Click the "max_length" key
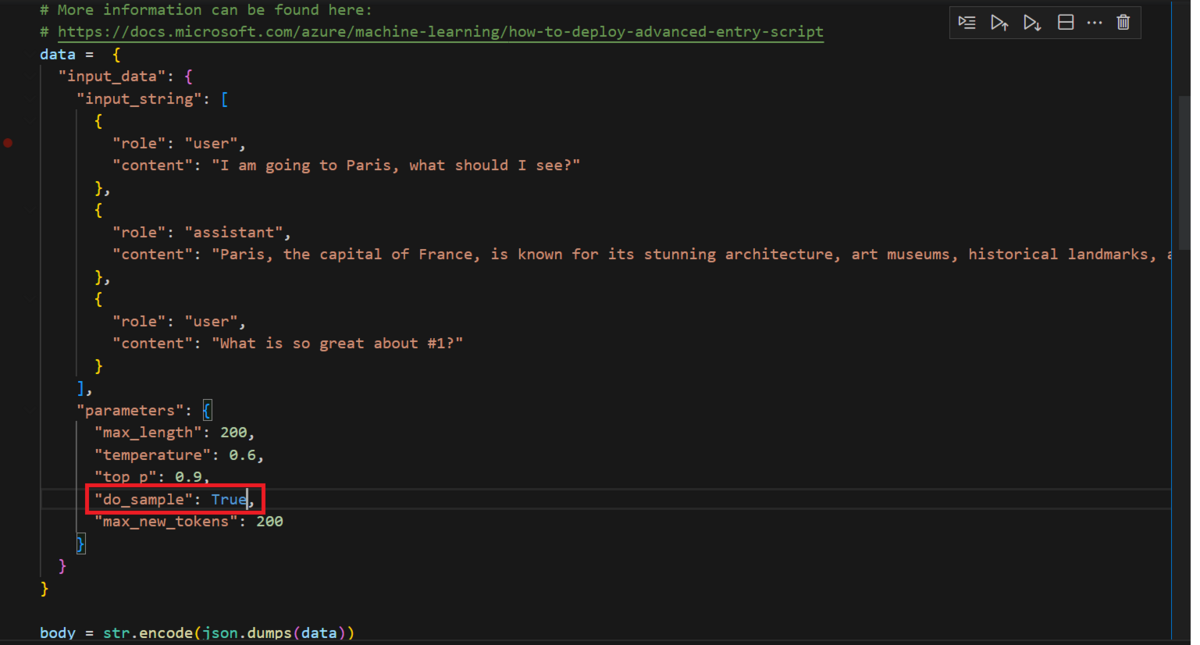 [148, 432]
